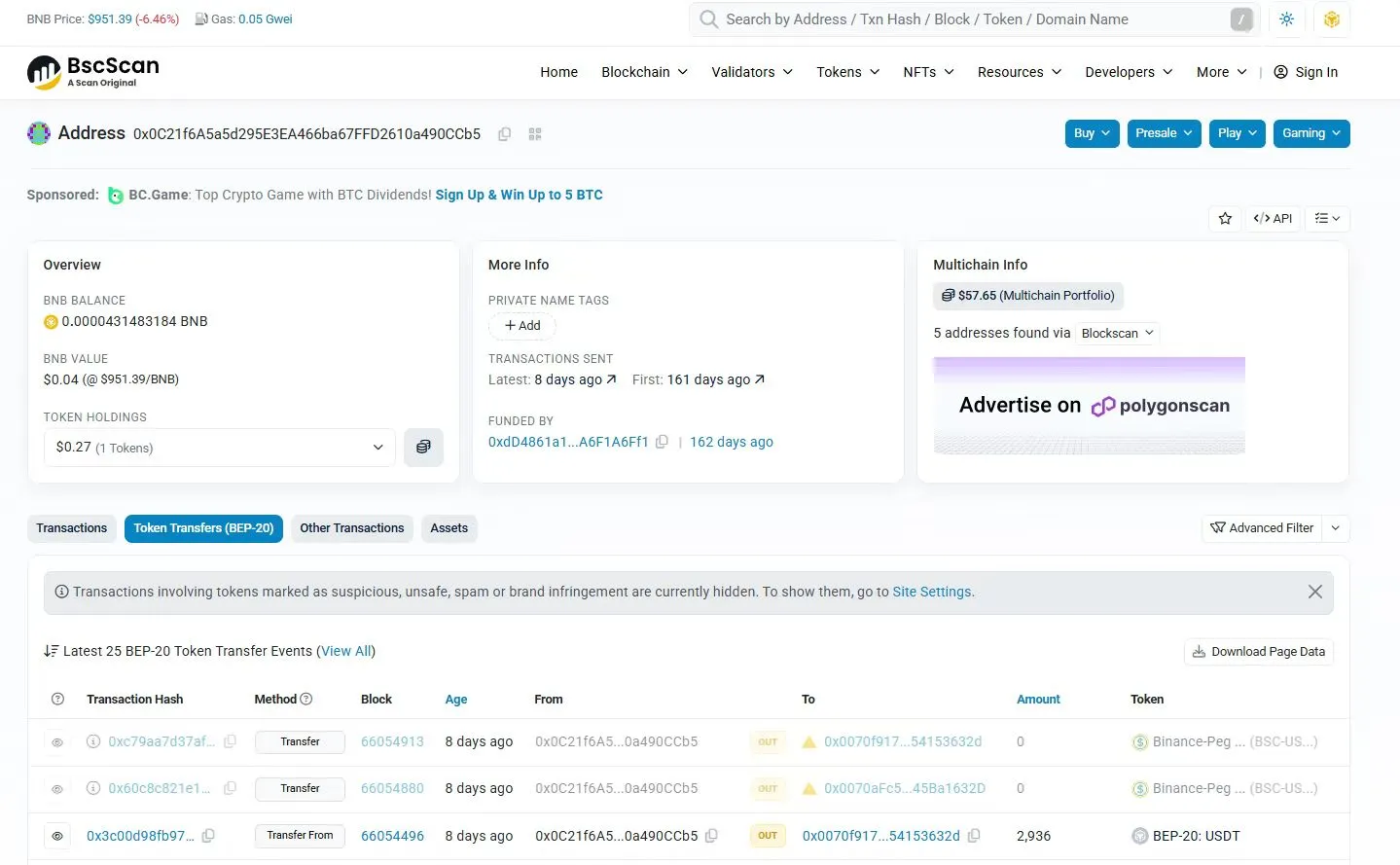Click the Method info icon
This screenshot has width=1400, height=865.
[306, 699]
